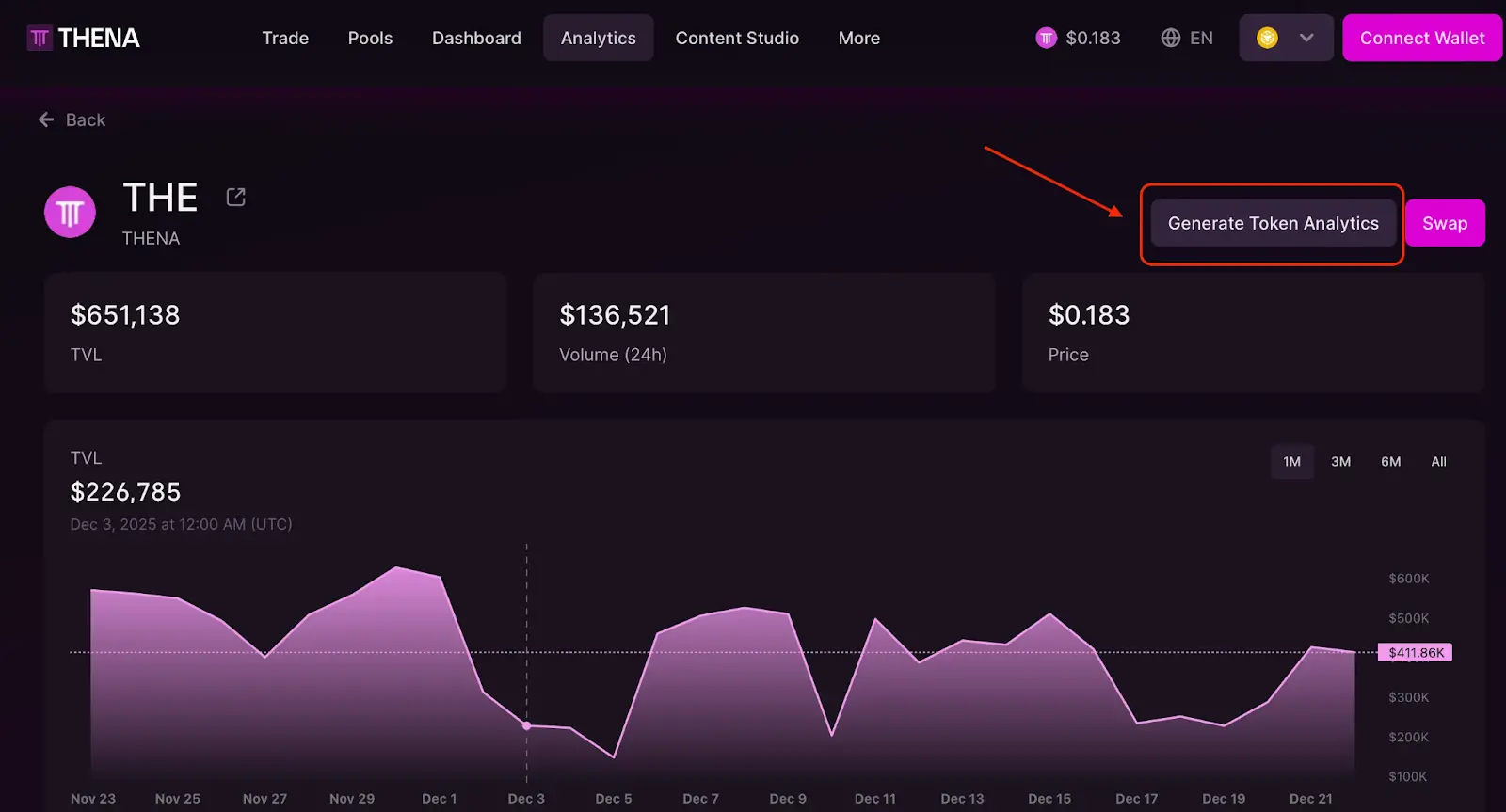Switch chart range to 3M

pos(1340,462)
